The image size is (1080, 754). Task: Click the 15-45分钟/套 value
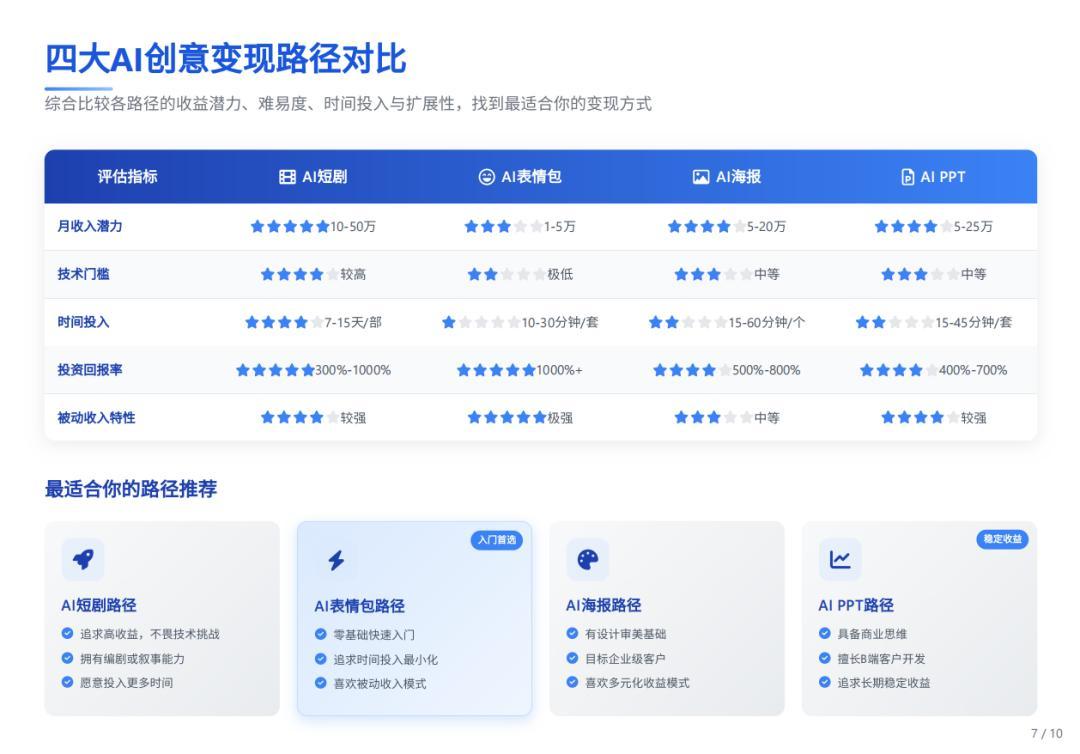(x=974, y=322)
